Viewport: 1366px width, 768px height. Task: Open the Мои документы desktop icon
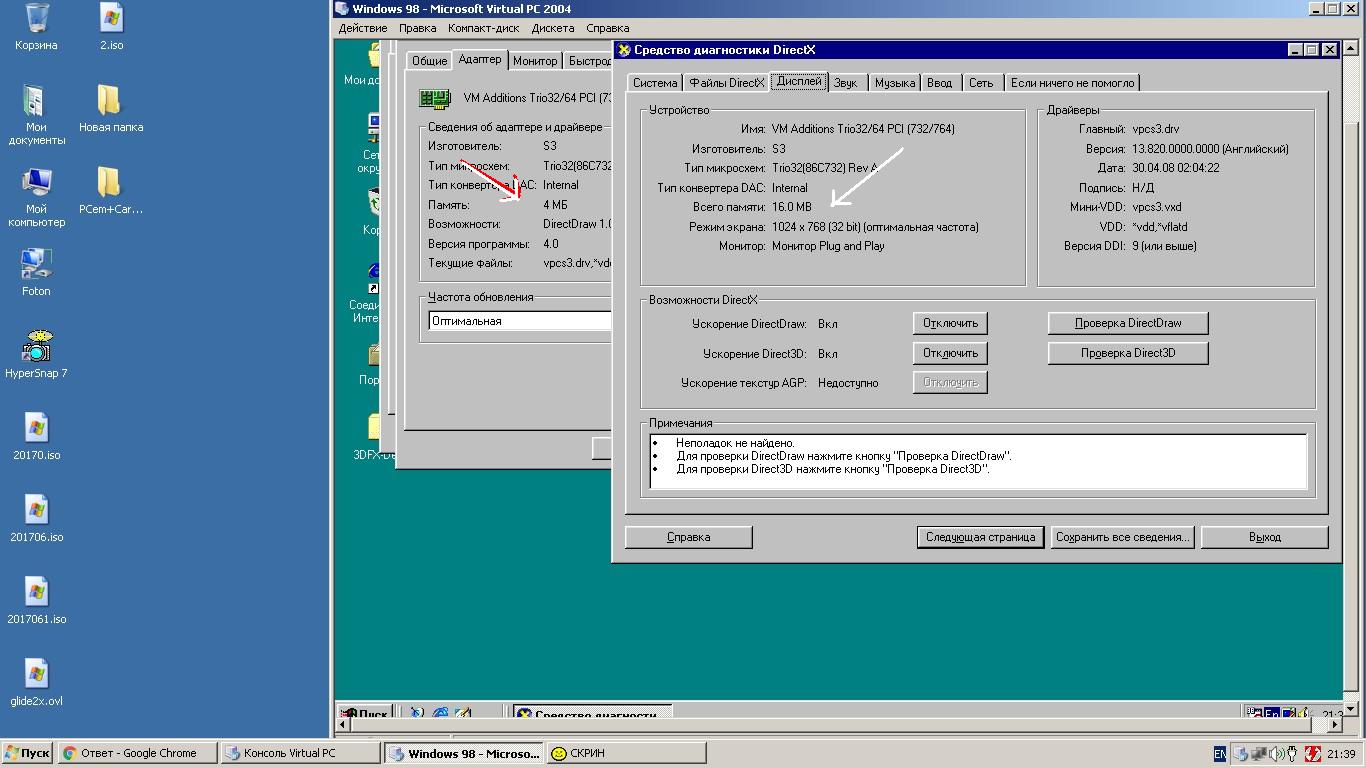click(36, 101)
